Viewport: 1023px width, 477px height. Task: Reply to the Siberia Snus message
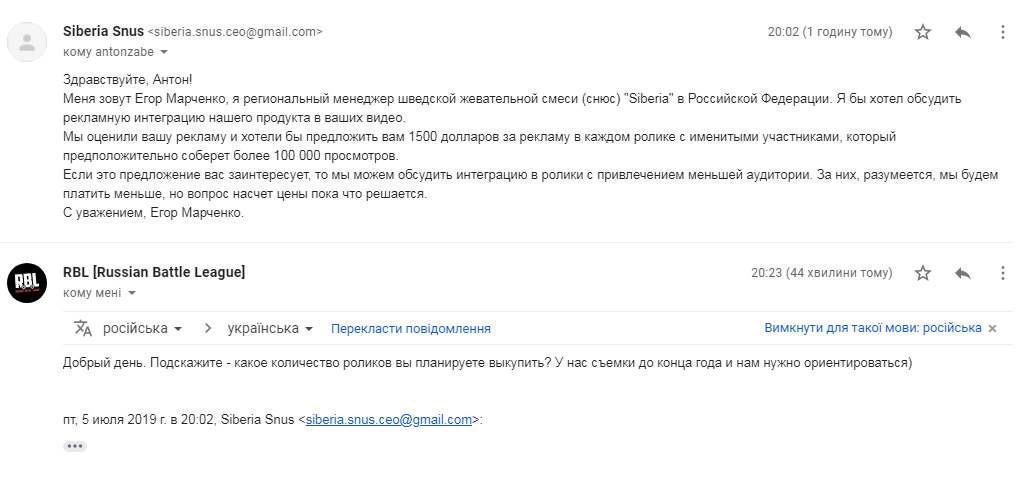(963, 32)
